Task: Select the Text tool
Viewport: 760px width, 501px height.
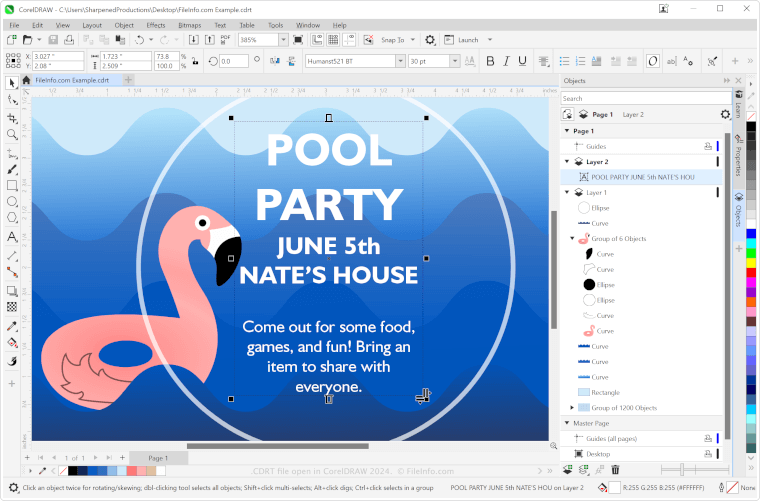Action: point(12,237)
